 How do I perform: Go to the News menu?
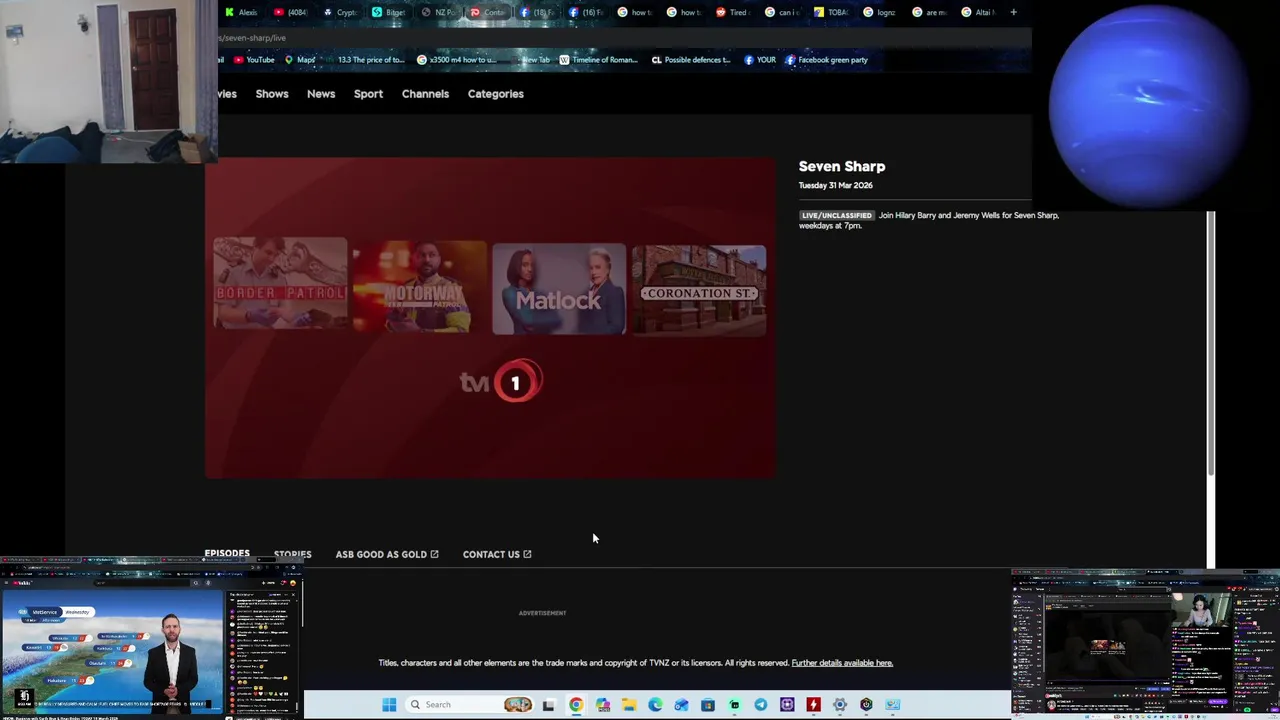321,94
